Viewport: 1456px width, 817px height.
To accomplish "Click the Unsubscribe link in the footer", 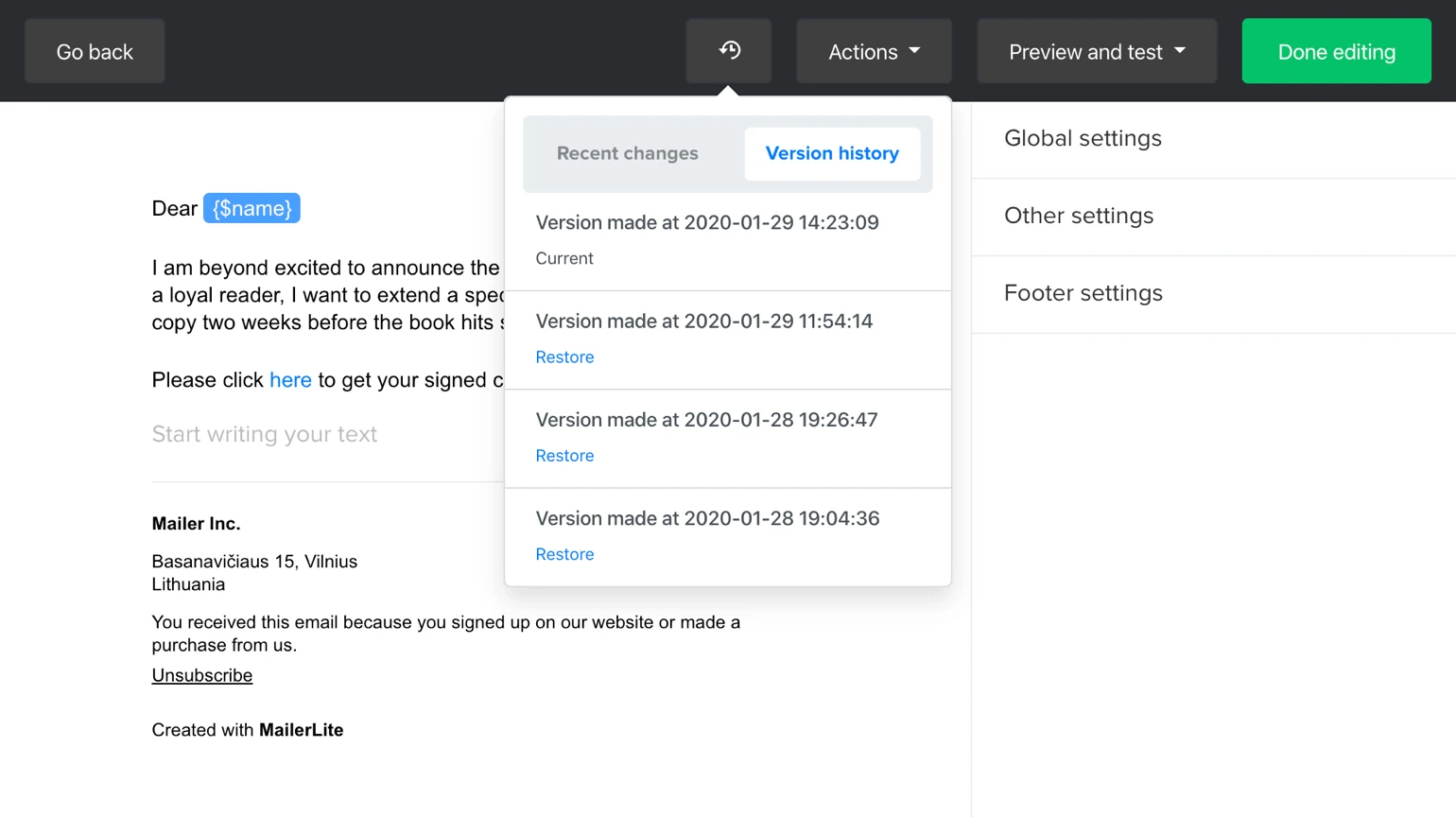I will click(x=202, y=675).
